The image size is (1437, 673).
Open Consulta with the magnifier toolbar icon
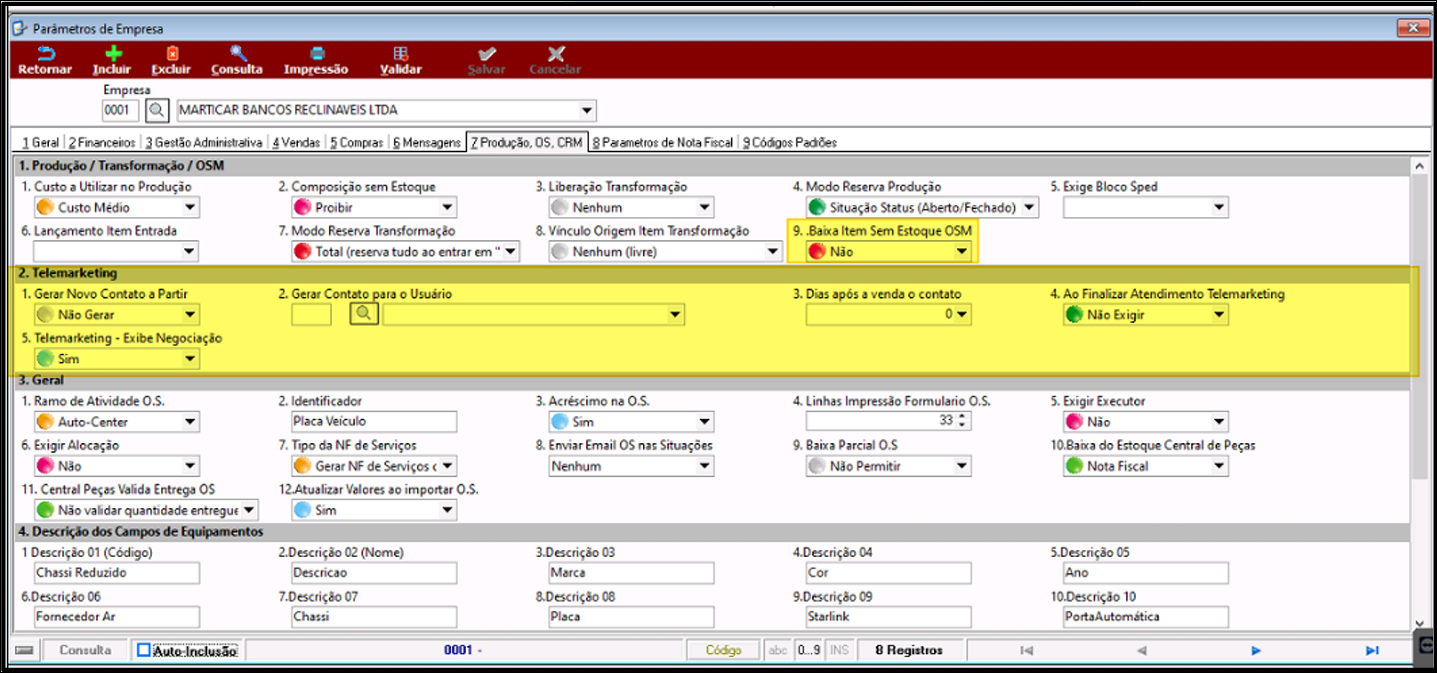(237, 54)
